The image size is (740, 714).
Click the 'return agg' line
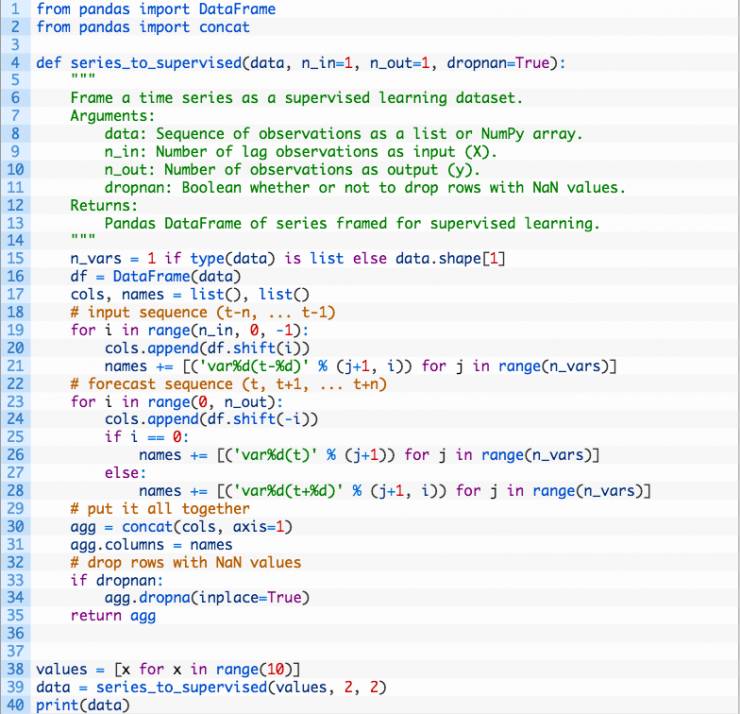coord(113,616)
